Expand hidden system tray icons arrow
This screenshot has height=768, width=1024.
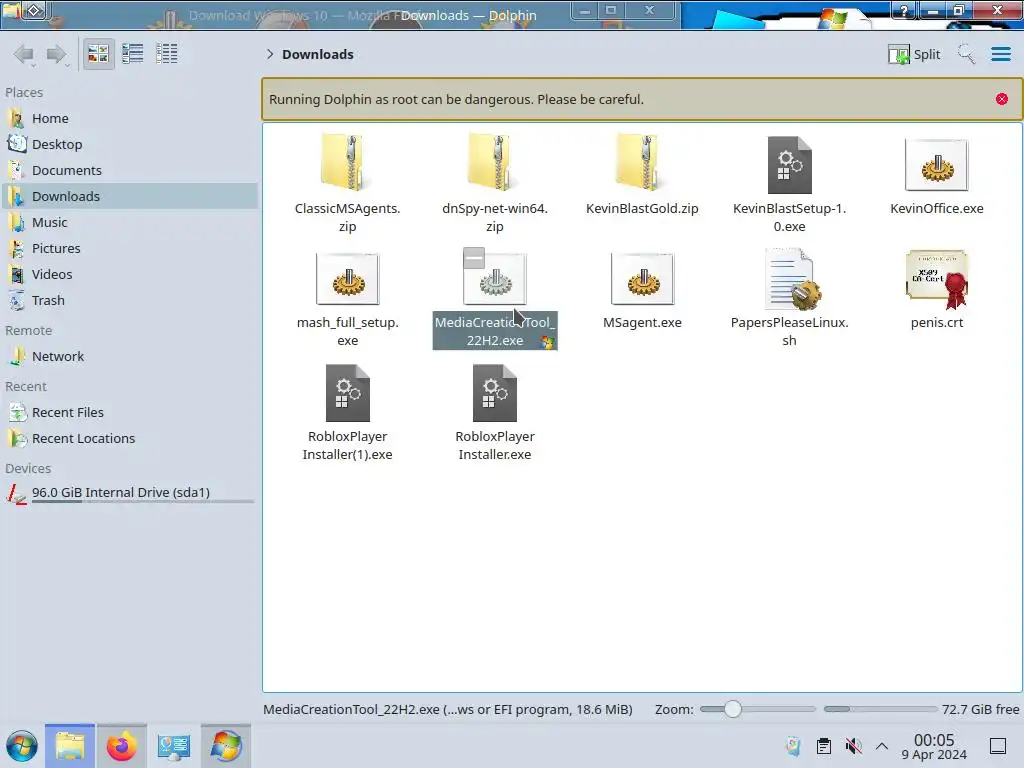coord(882,746)
